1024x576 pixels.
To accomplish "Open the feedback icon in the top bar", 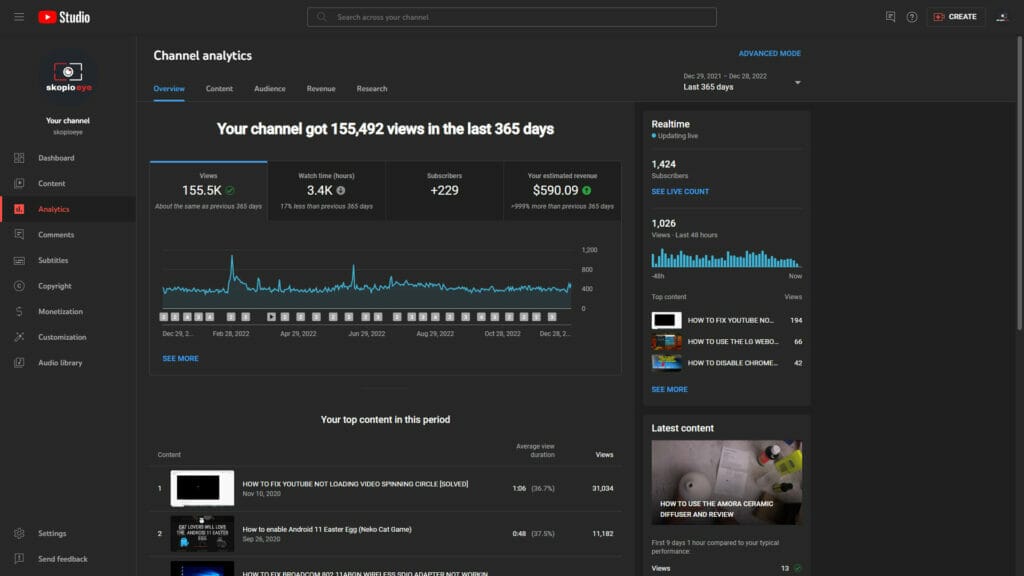I will pos(889,16).
